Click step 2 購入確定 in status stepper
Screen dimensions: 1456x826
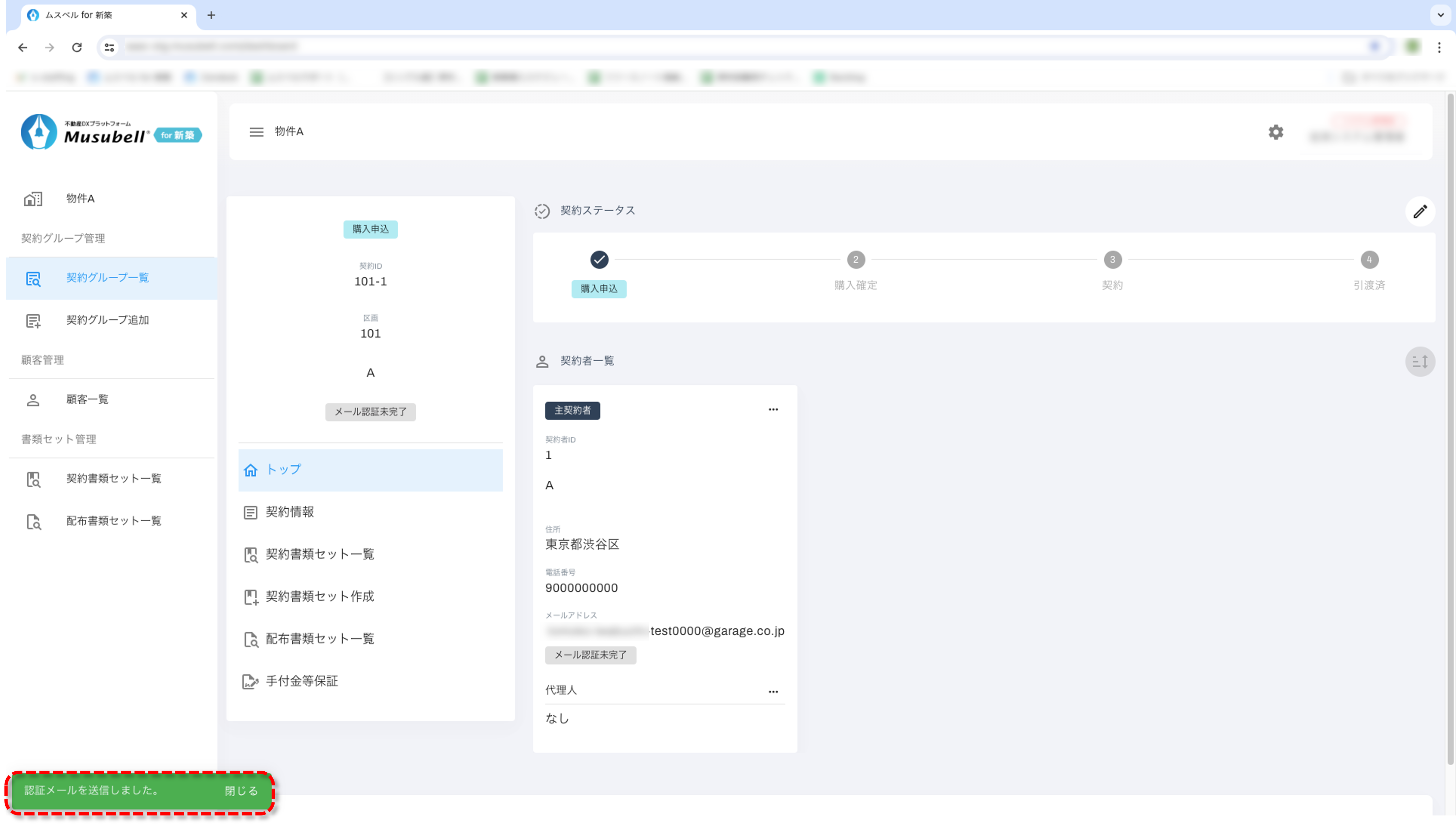856,260
